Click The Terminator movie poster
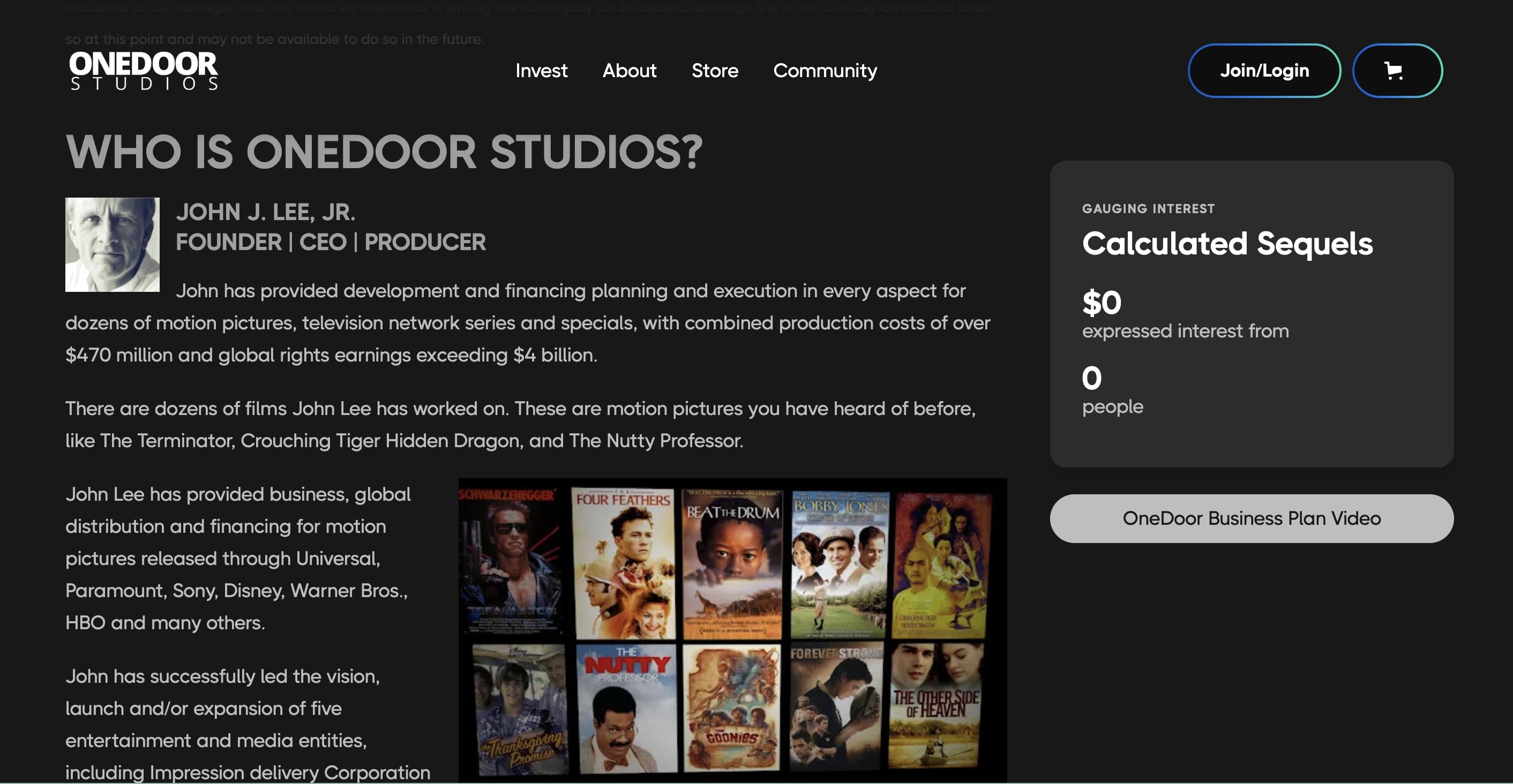The height and width of the screenshot is (784, 1513). click(511, 561)
